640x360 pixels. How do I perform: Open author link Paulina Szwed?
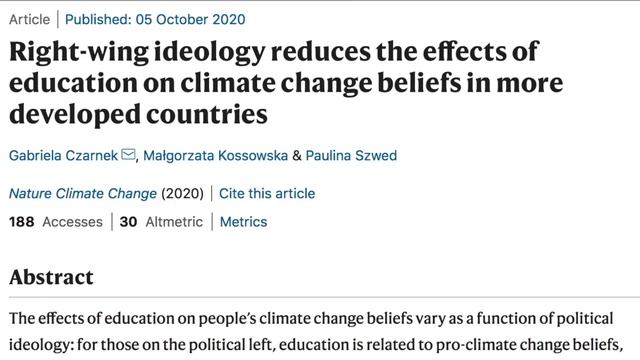point(351,156)
